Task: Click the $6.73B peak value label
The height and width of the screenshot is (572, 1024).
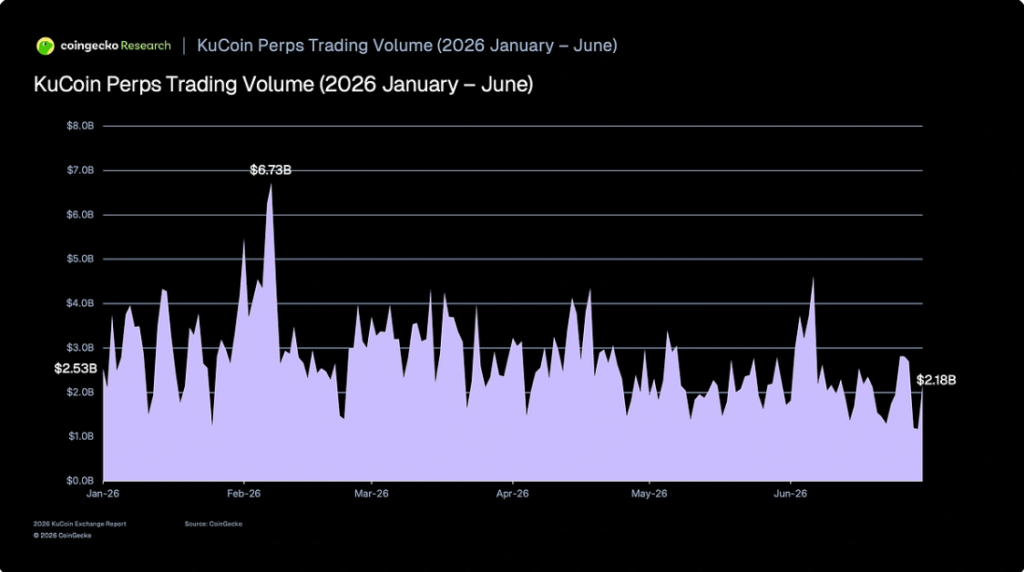Action: pyautogui.click(x=270, y=170)
